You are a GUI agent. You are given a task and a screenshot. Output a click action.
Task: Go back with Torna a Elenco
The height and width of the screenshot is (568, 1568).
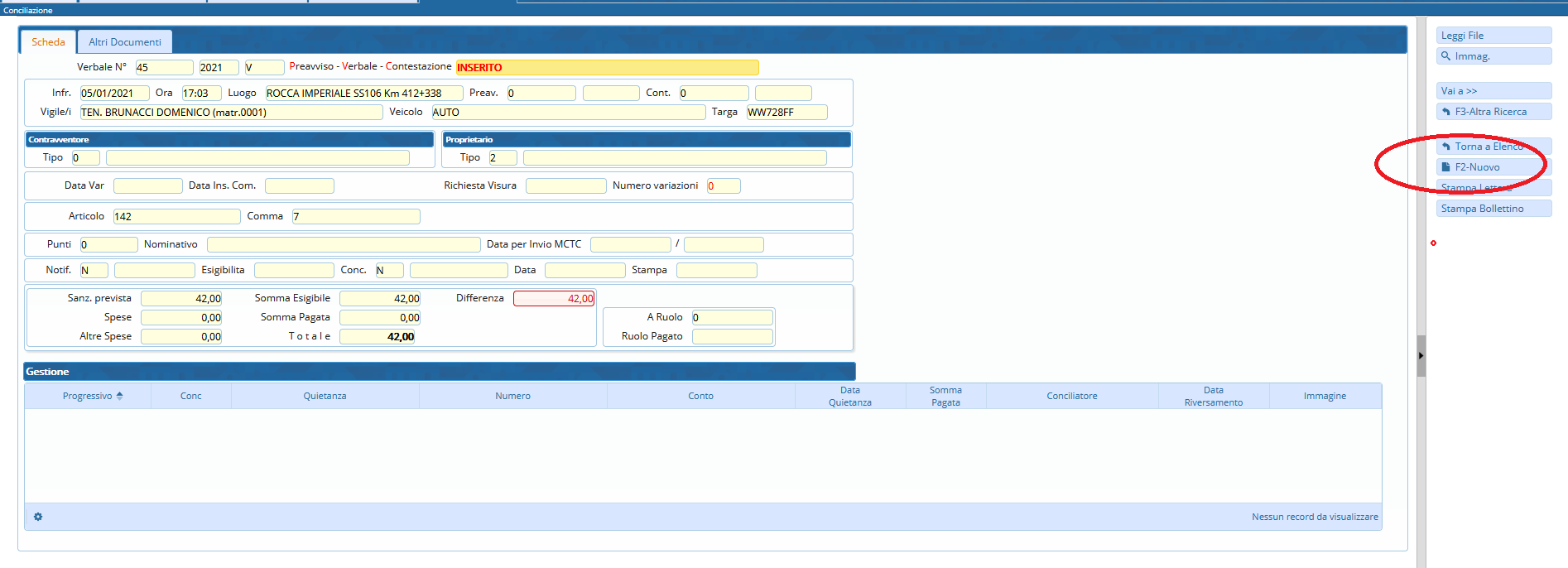pos(1493,147)
